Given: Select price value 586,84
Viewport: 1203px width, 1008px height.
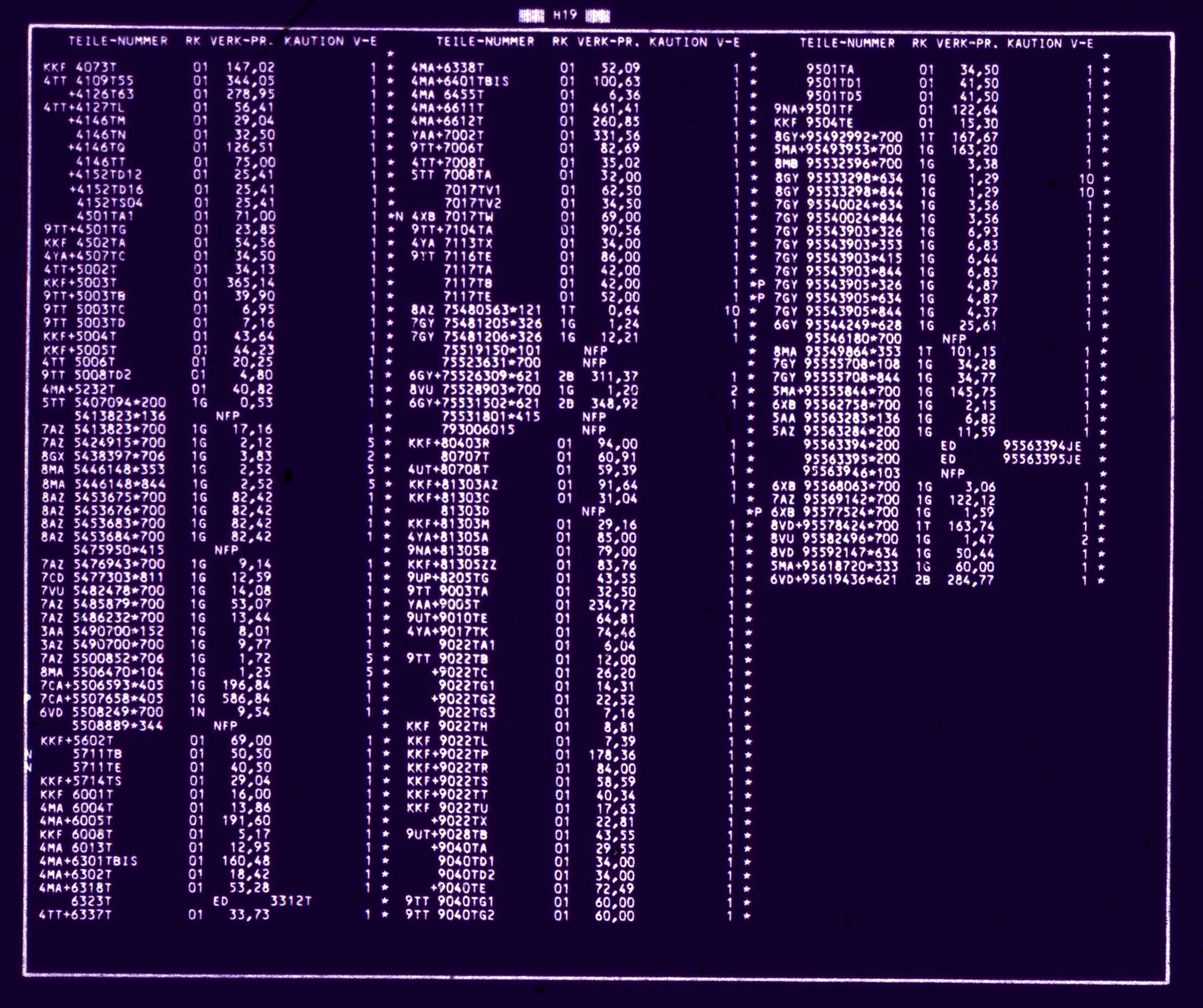Looking at the screenshot, I should click(x=246, y=699).
